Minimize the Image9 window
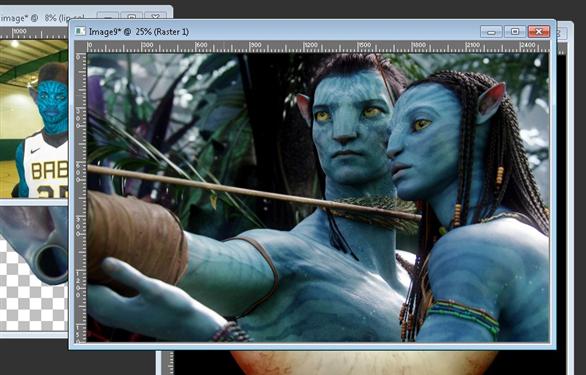586x375 pixels. coord(491,32)
